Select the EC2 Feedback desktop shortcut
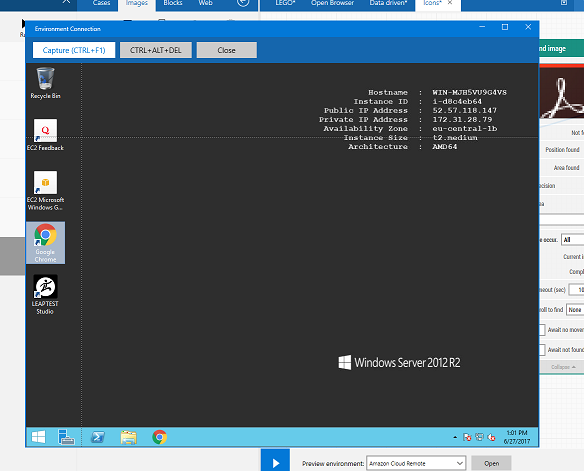The width and height of the screenshot is (584, 471). 45,135
